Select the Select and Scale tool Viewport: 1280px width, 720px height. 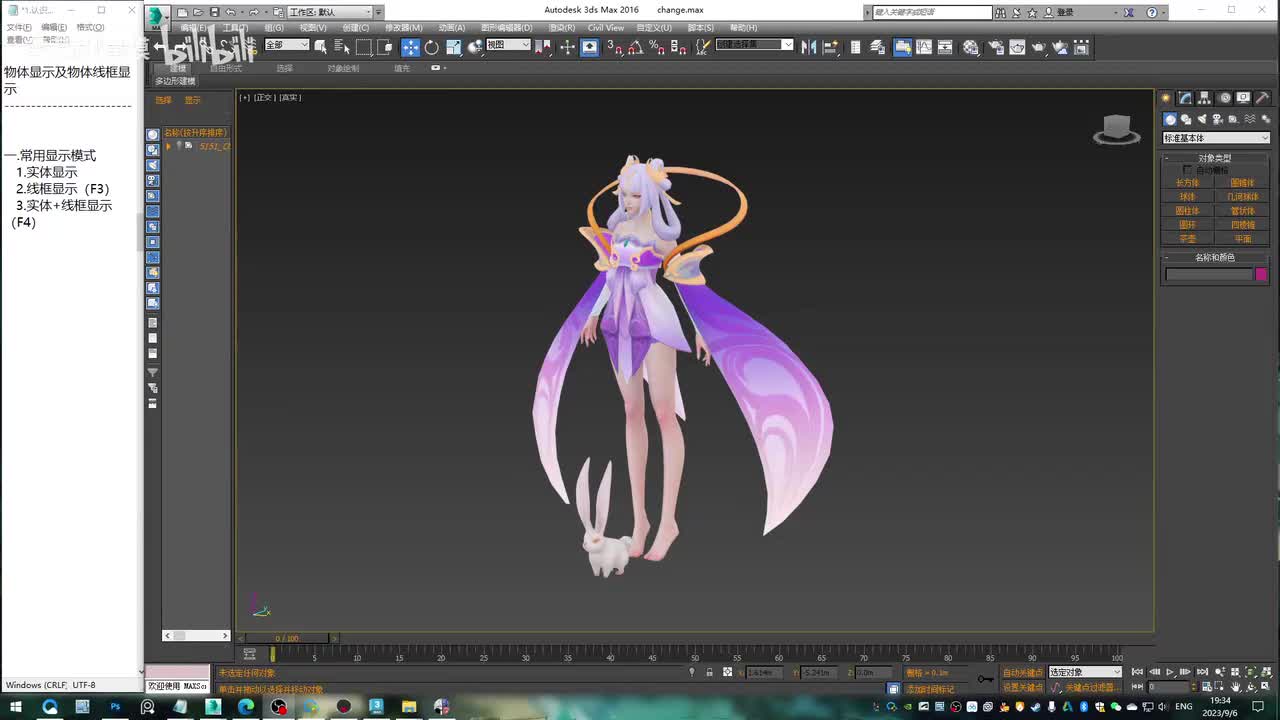[453, 47]
